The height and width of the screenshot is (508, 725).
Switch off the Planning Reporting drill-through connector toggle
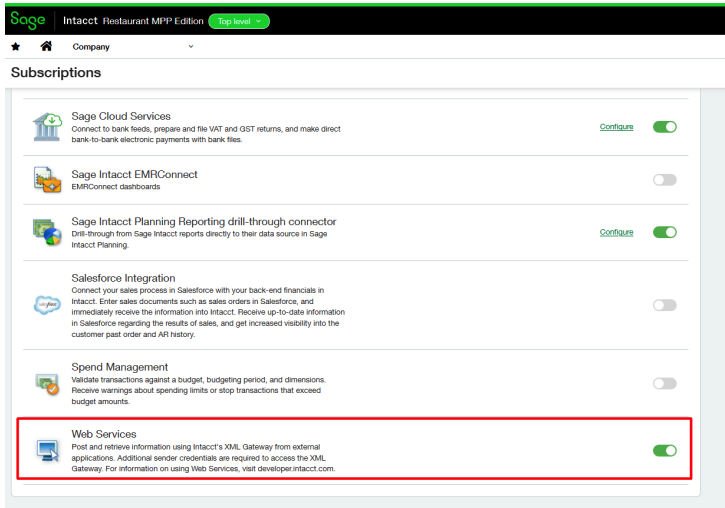point(664,232)
